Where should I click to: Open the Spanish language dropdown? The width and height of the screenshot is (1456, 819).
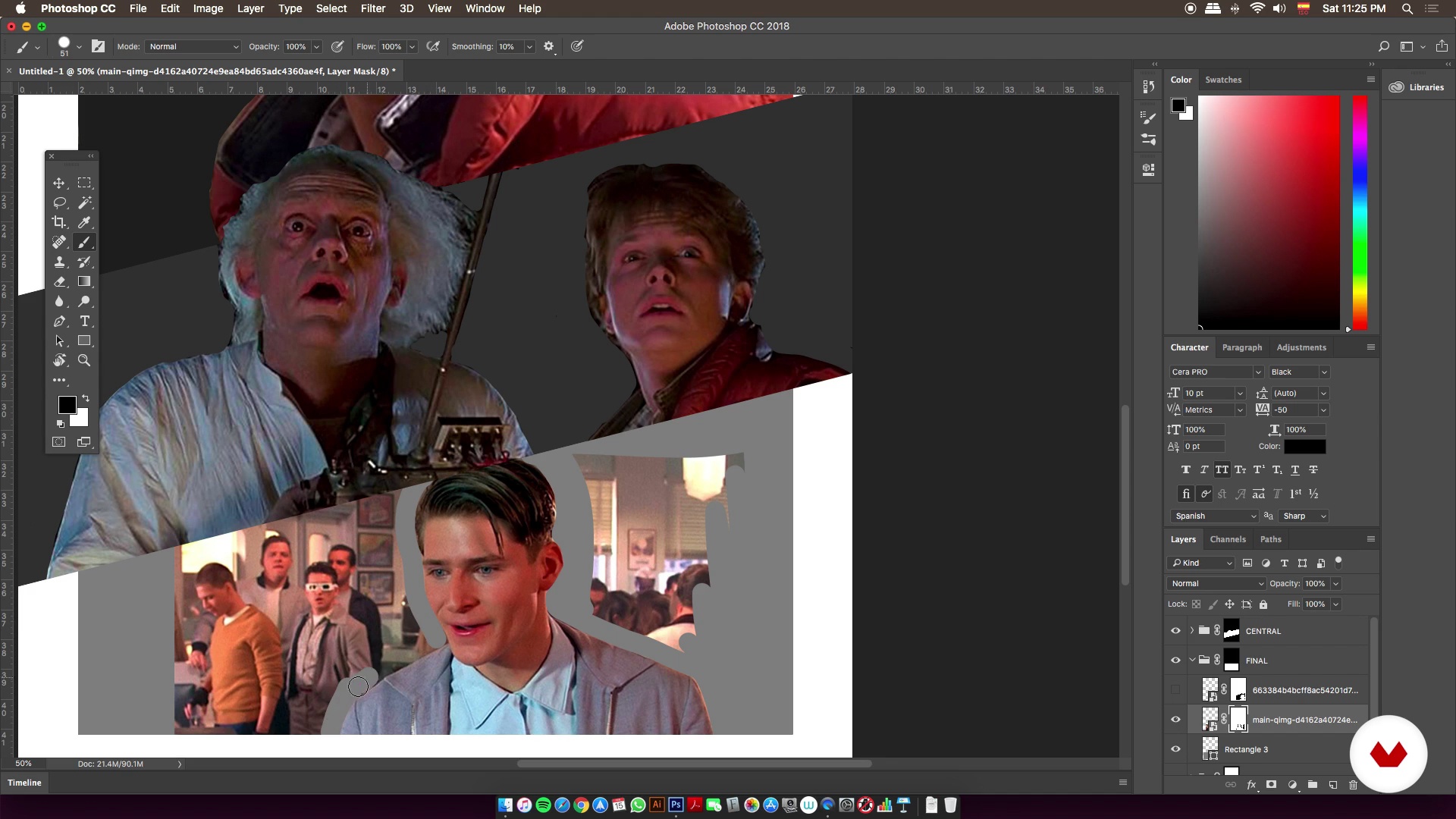click(x=1216, y=516)
